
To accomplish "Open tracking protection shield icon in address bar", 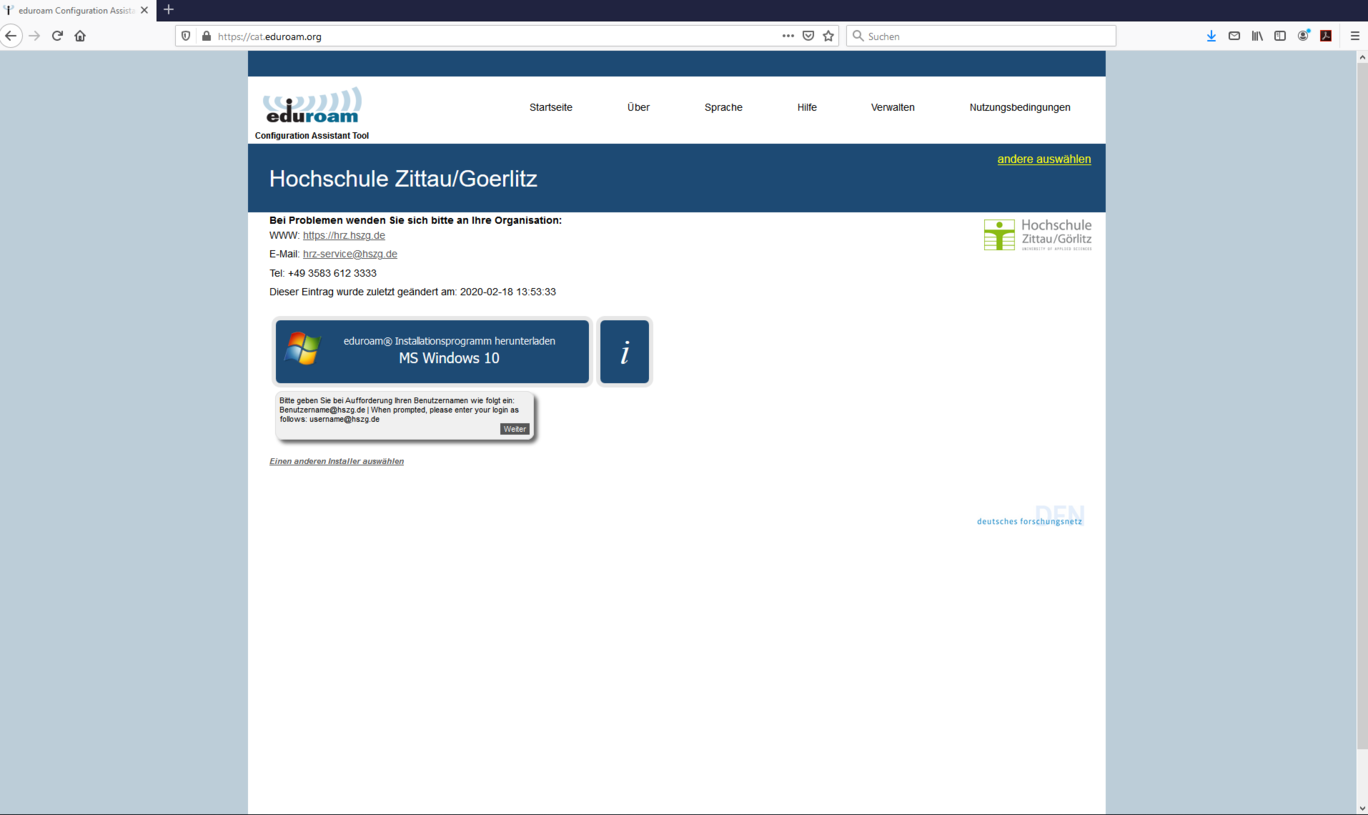I will (186, 36).
